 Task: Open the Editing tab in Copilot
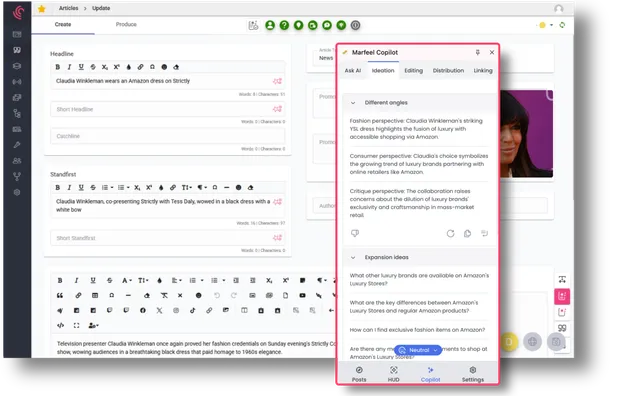coord(413,70)
